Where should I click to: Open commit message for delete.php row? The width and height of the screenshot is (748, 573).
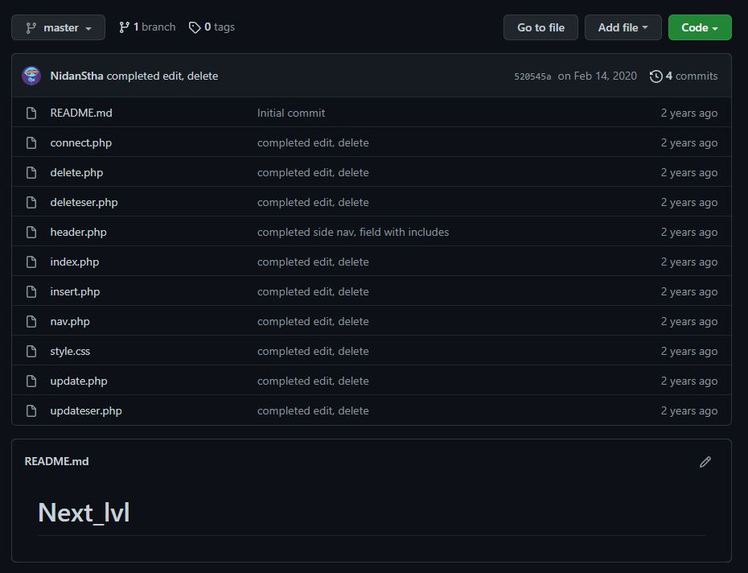[313, 173]
